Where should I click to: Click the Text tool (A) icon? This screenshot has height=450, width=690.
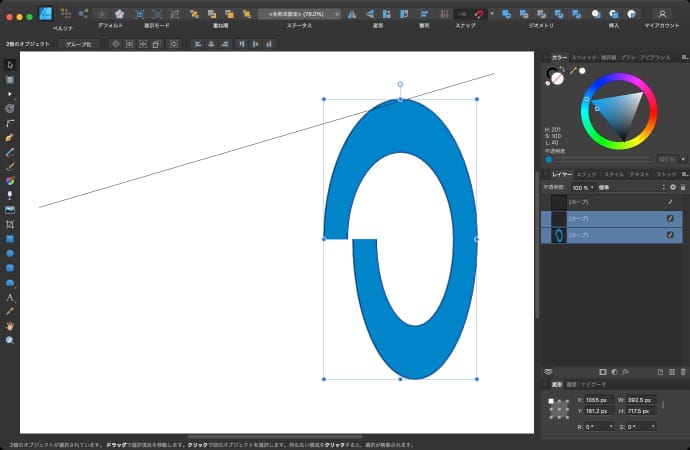pos(10,297)
